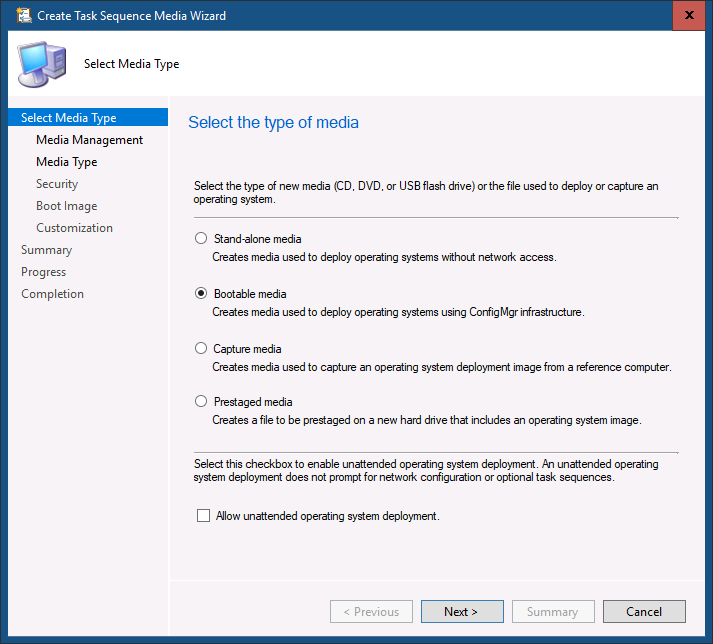Select the Progress step in sidebar
Viewport: 713px width, 644px height.
coord(43,272)
